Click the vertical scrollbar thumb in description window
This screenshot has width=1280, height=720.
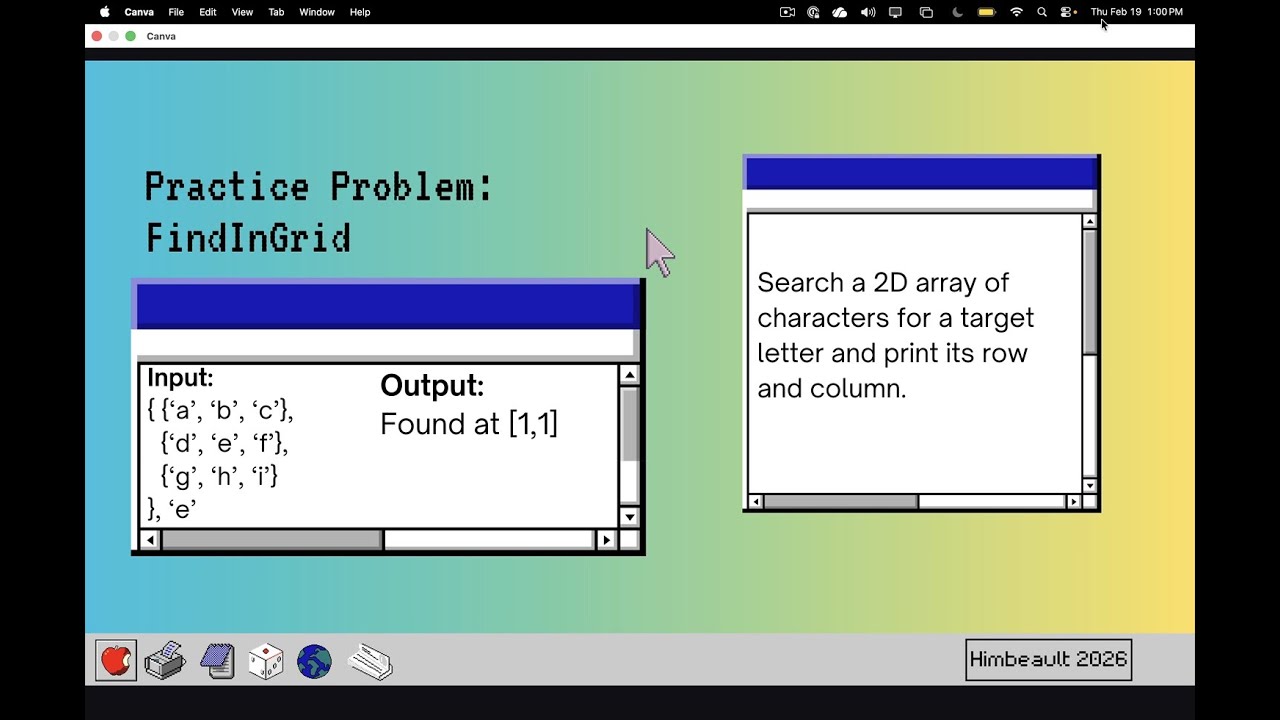1090,292
